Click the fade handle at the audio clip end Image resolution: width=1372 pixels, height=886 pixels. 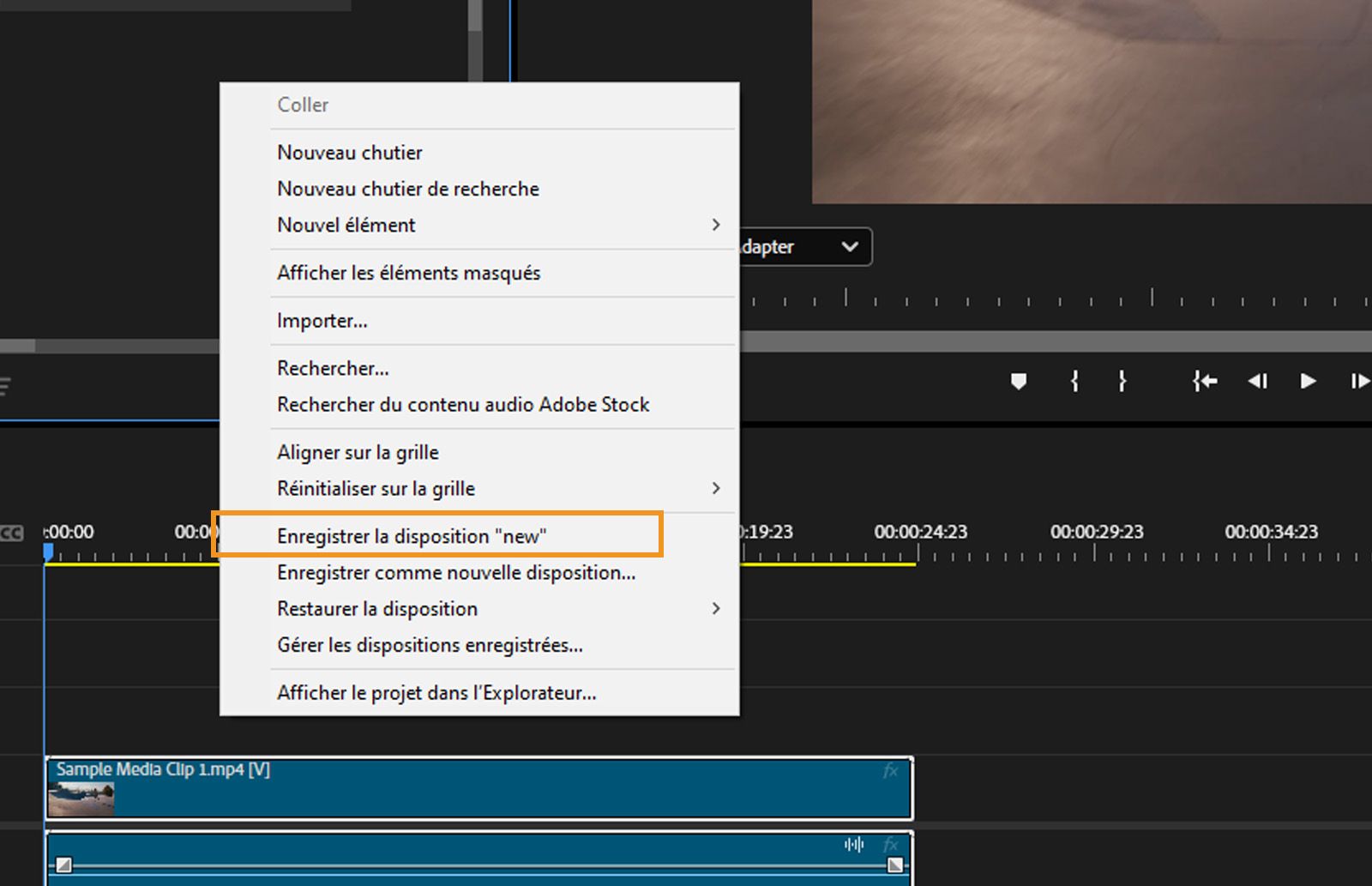(895, 865)
